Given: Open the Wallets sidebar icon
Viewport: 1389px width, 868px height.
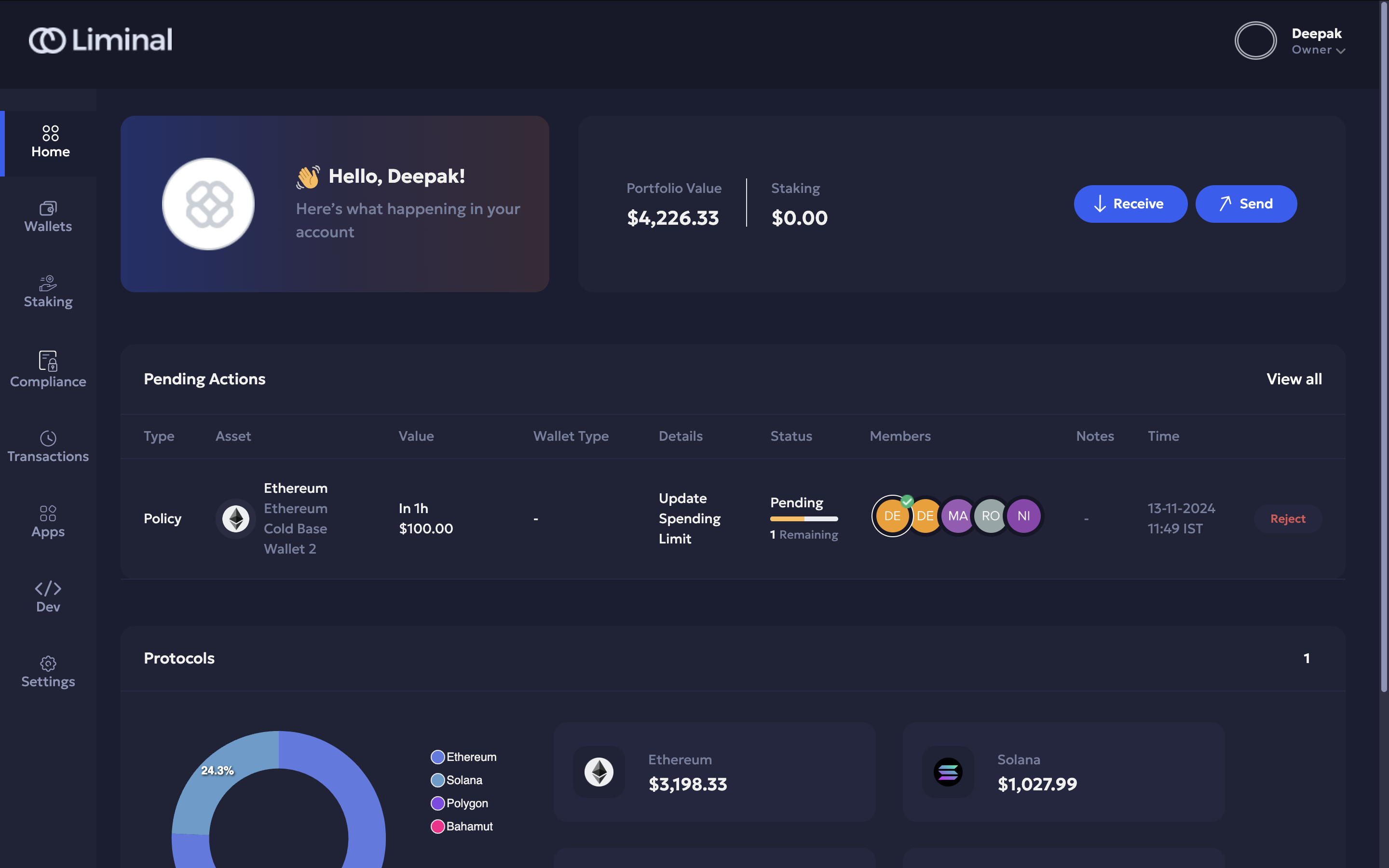Looking at the screenshot, I should pos(48,208).
